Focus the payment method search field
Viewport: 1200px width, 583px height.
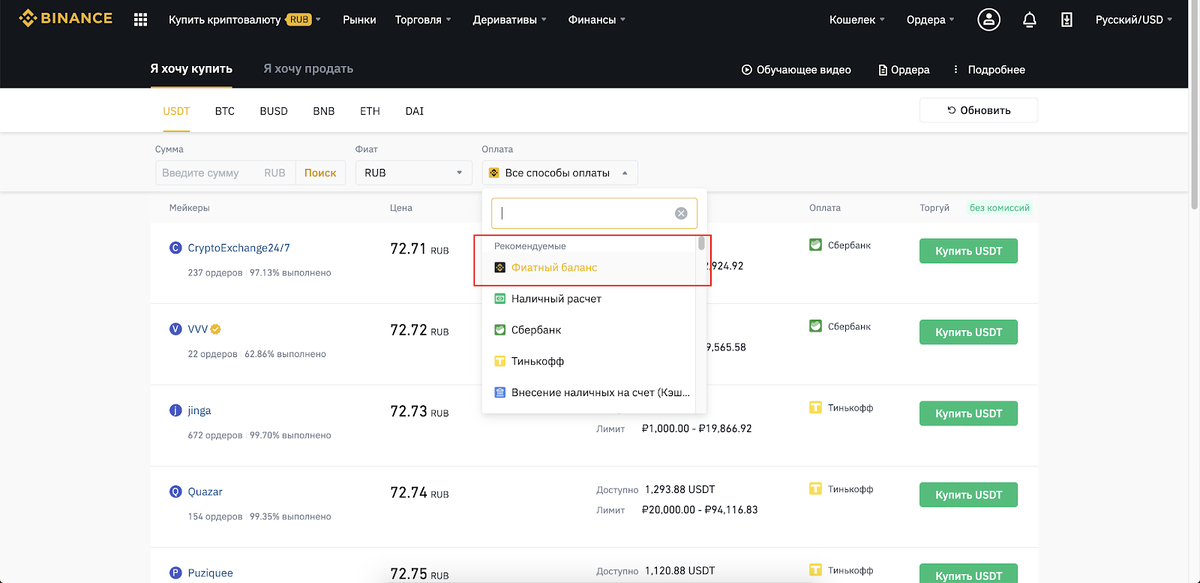click(594, 213)
